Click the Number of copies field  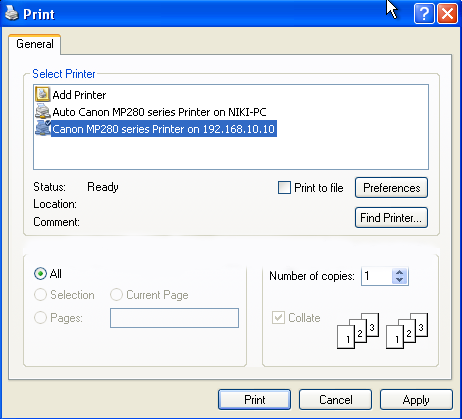(x=377, y=276)
